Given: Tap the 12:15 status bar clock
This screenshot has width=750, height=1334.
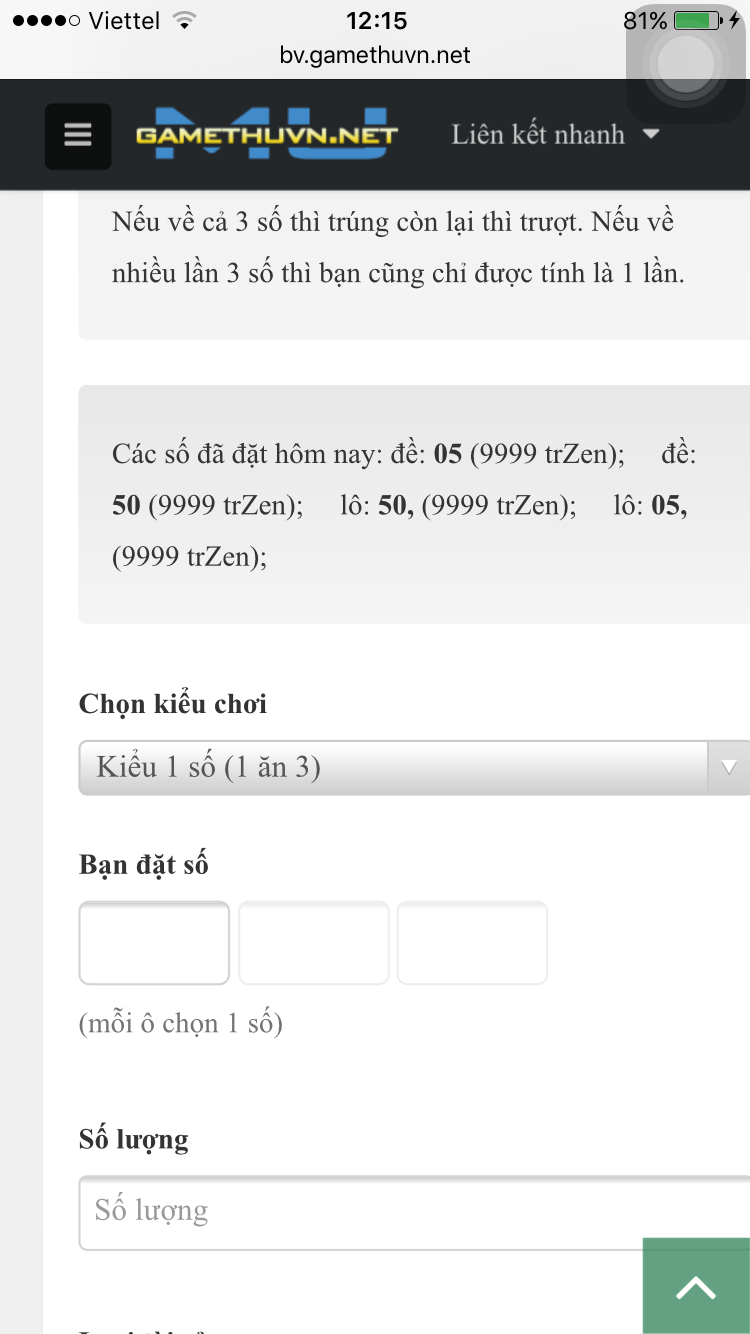Looking at the screenshot, I should click(376, 20).
